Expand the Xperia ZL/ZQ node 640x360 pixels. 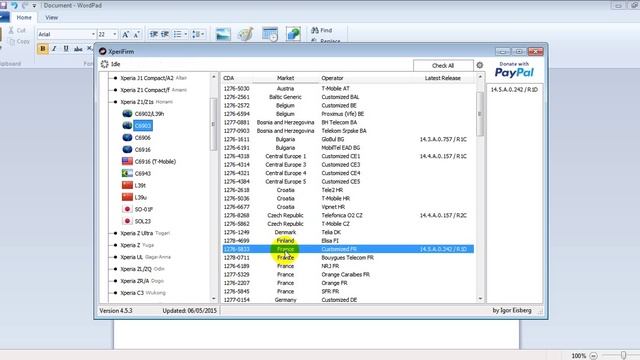[116, 269]
